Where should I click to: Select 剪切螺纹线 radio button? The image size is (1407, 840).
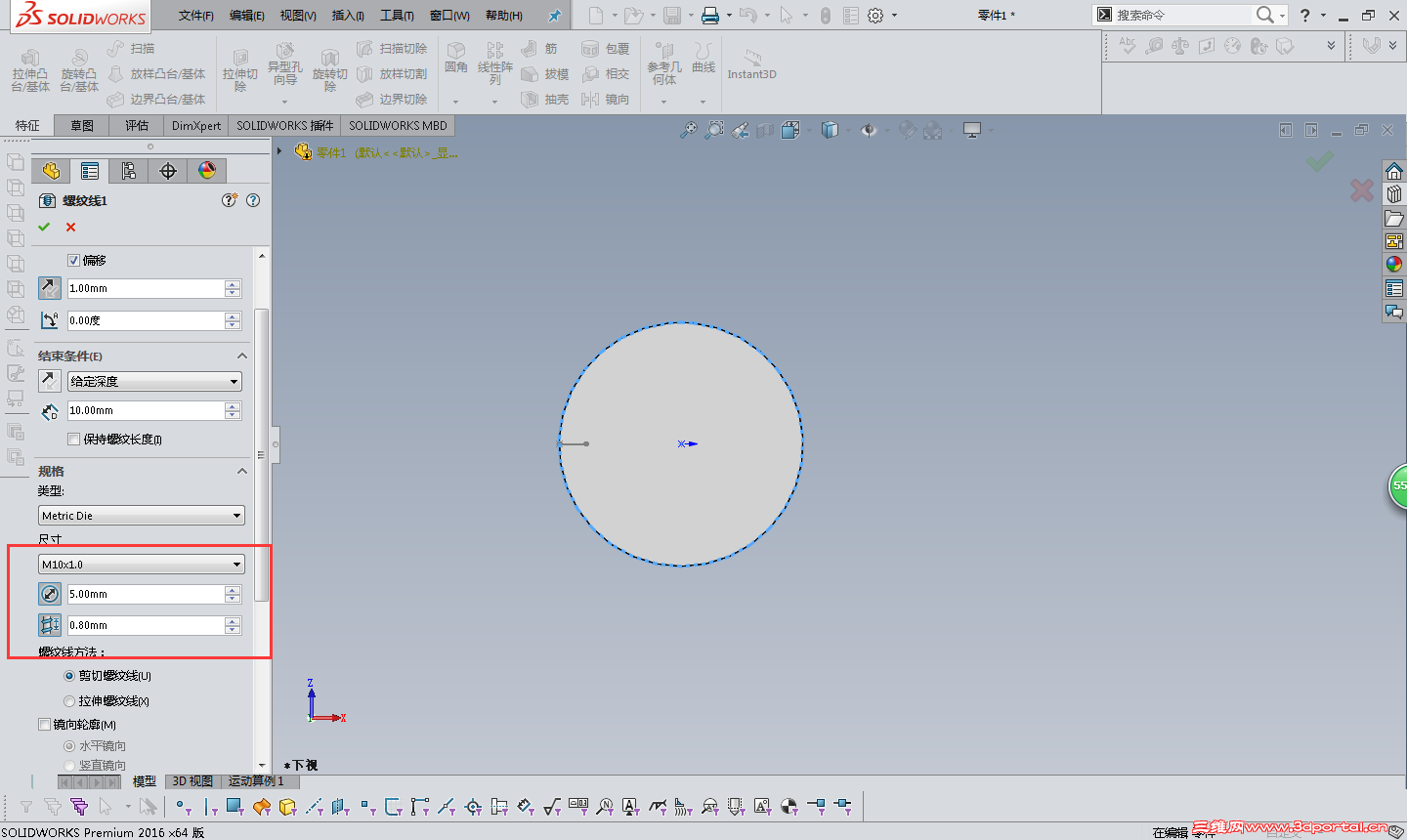[69, 676]
